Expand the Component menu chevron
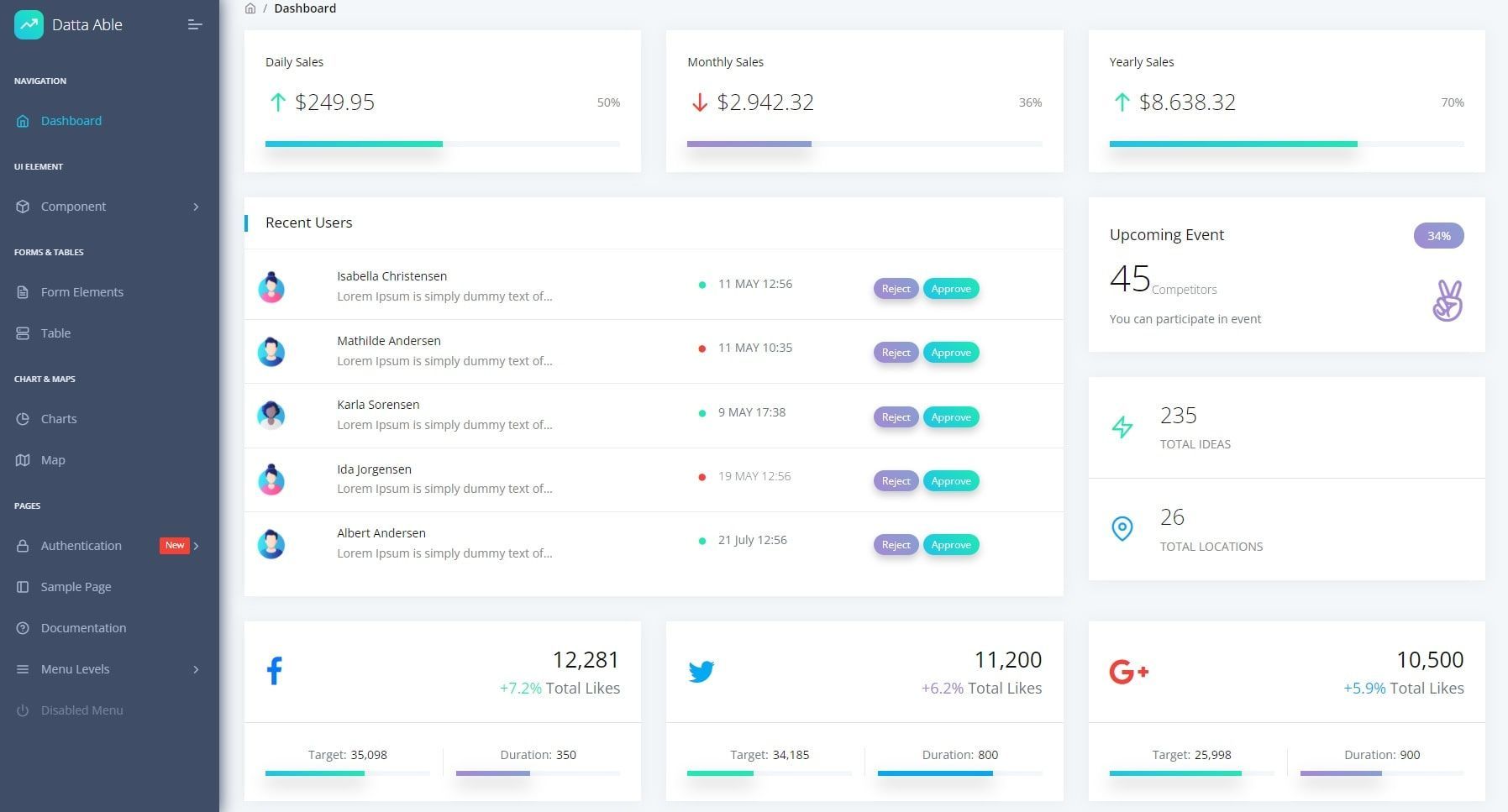Image resolution: width=1508 pixels, height=812 pixels. pos(197,206)
